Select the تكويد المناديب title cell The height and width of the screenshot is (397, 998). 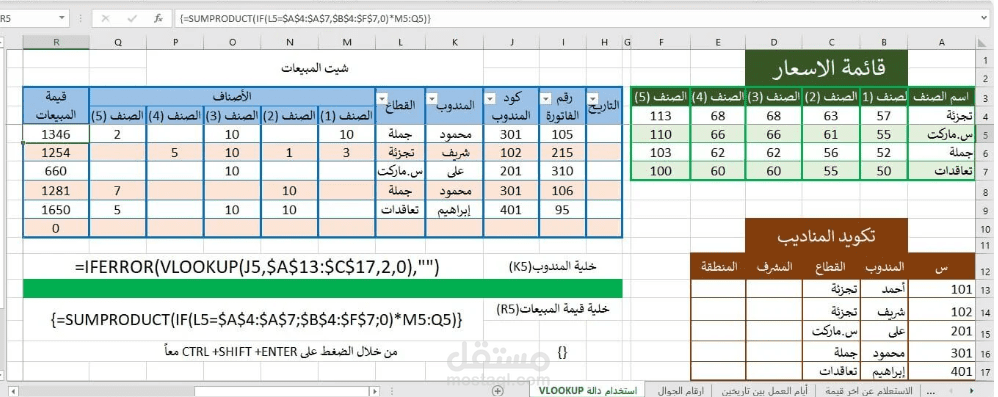[826, 236]
